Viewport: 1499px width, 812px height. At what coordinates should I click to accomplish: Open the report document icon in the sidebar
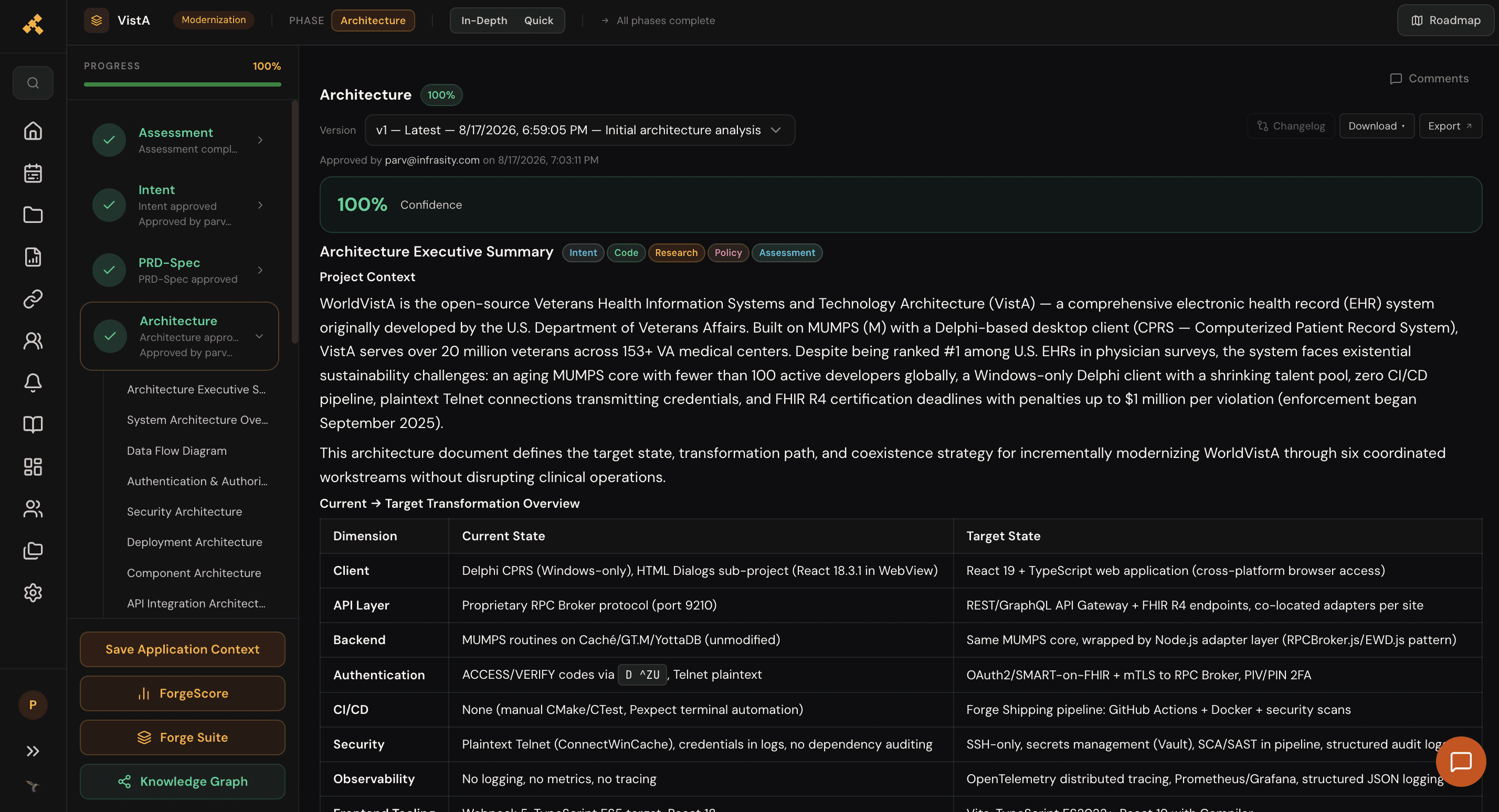coord(33,257)
